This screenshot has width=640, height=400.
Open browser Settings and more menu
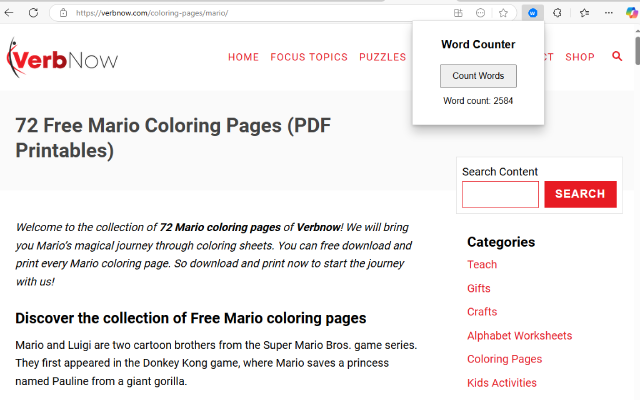tap(609, 13)
